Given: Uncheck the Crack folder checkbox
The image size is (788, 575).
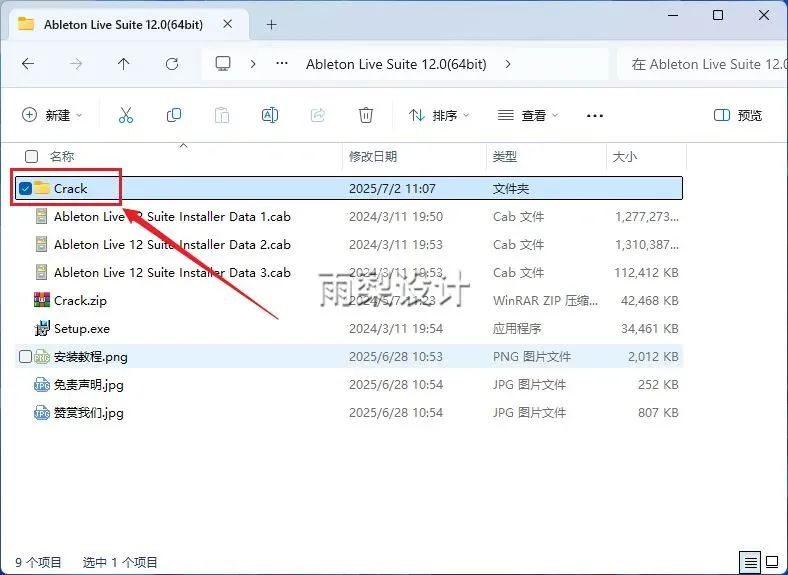Looking at the screenshot, I should point(25,188).
